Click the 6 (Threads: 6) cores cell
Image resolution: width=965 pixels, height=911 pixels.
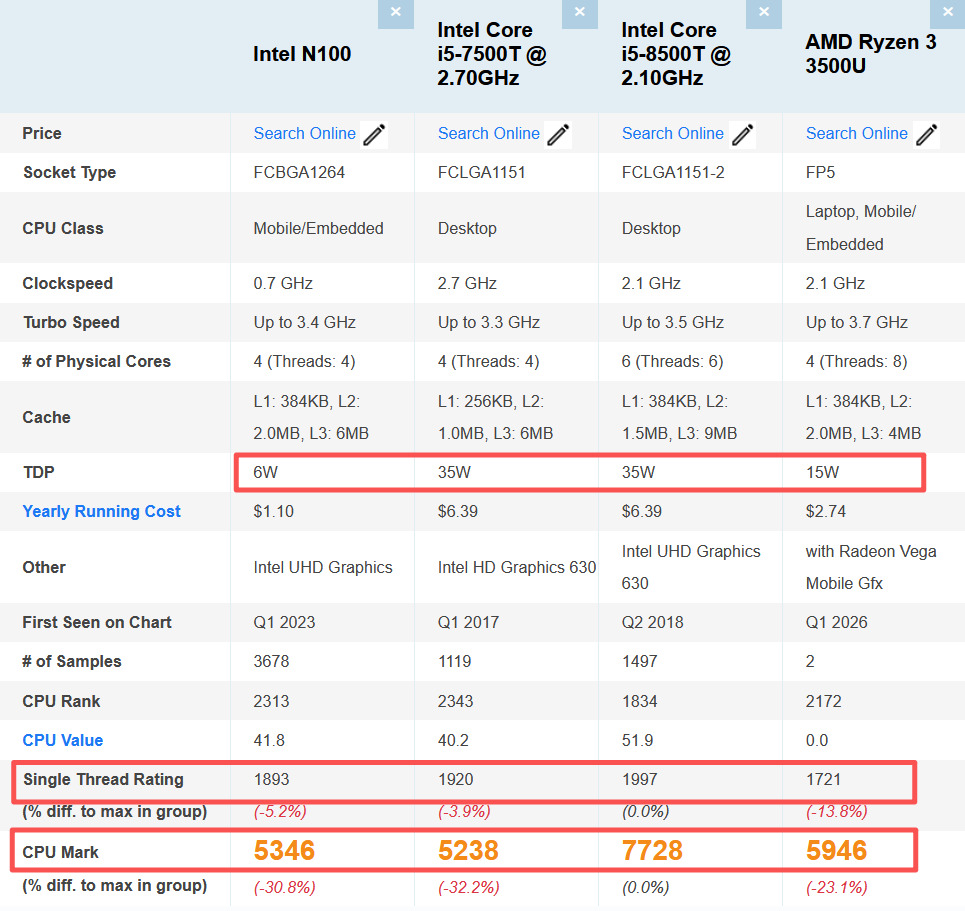click(x=672, y=361)
